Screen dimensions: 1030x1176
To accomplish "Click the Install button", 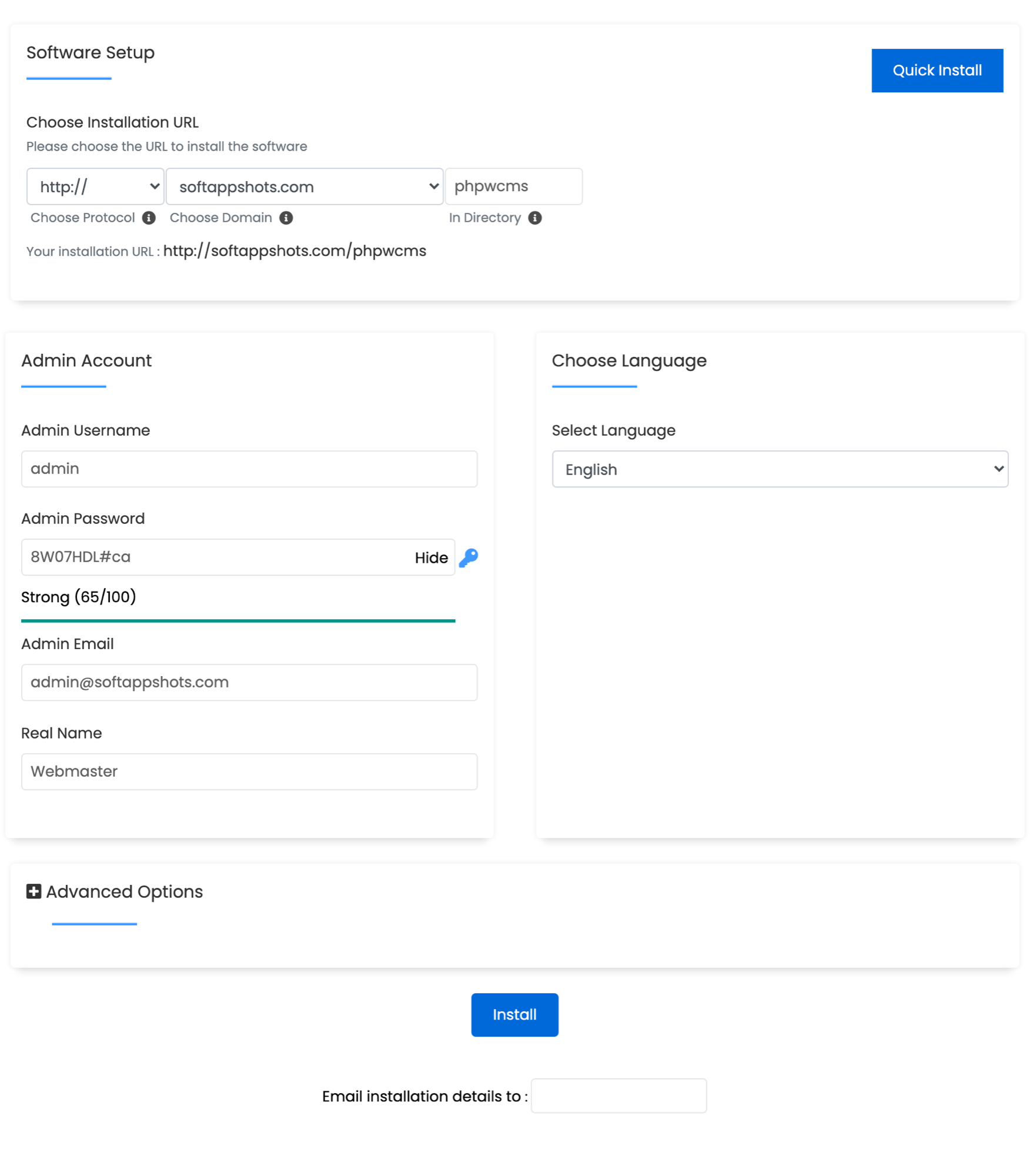I will coord(514,1014).
